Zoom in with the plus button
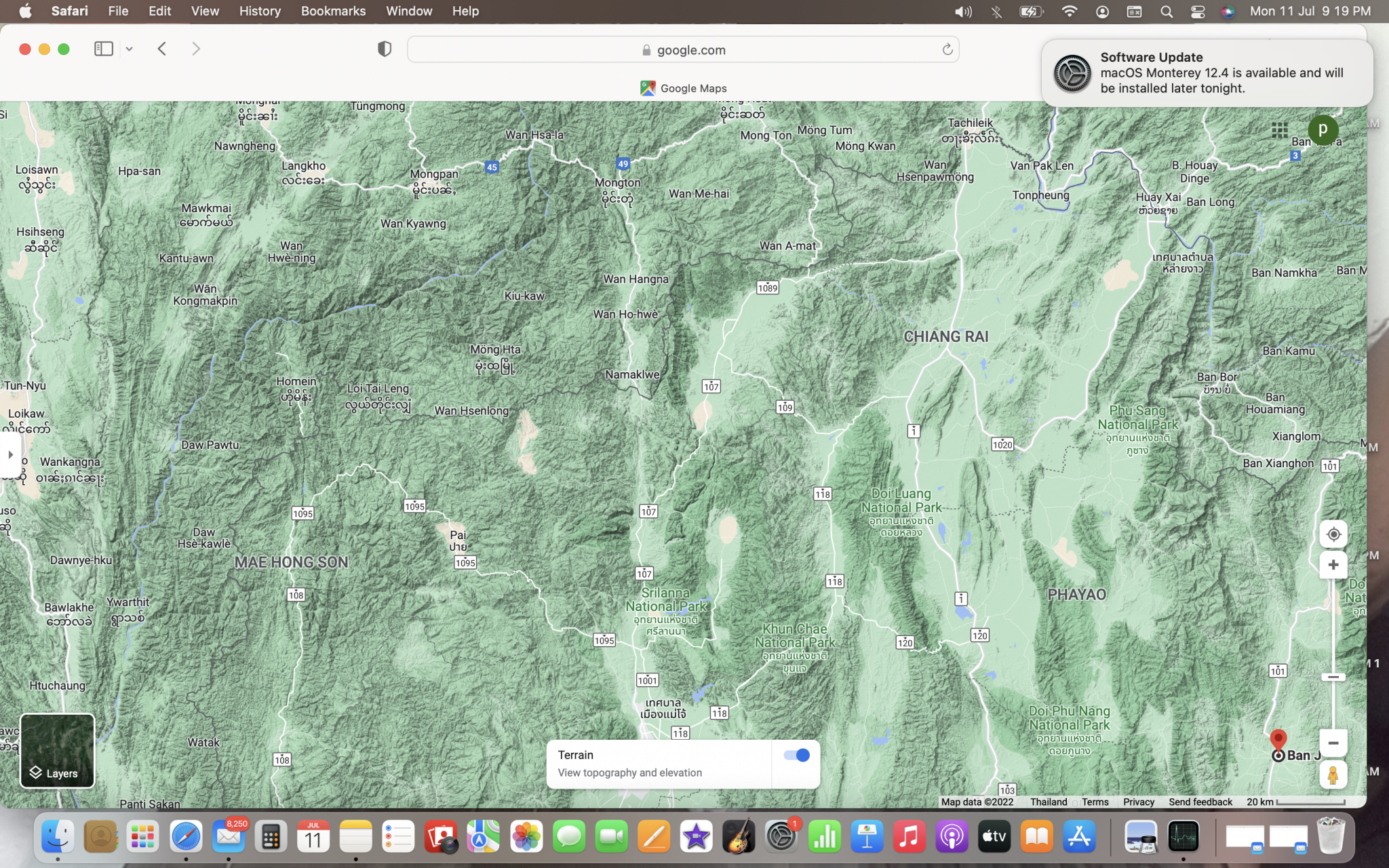This screenshot has height=868, width=1389. tap(1333, 565)
